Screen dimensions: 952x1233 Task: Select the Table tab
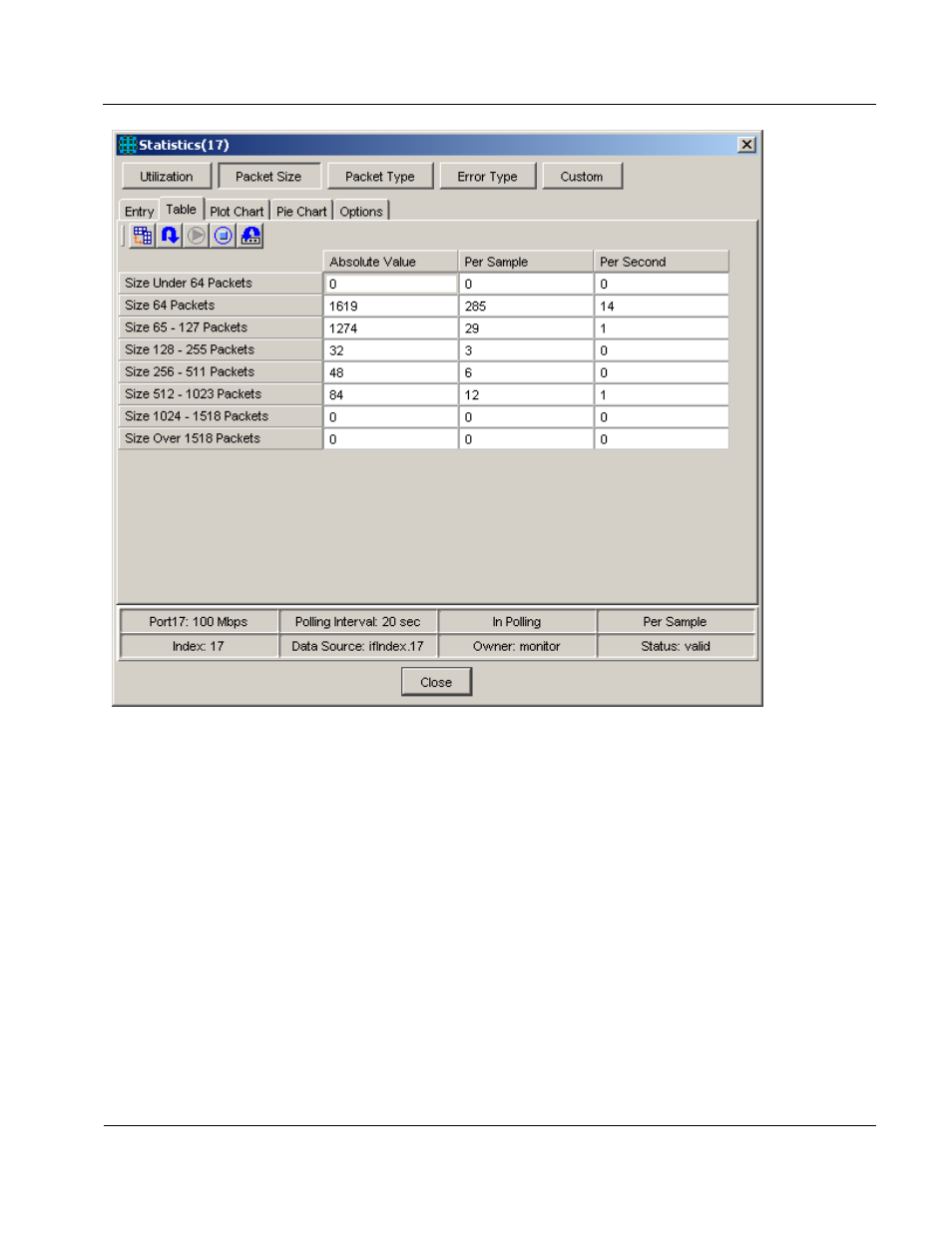pyautogui.click(x=182, y=210)
